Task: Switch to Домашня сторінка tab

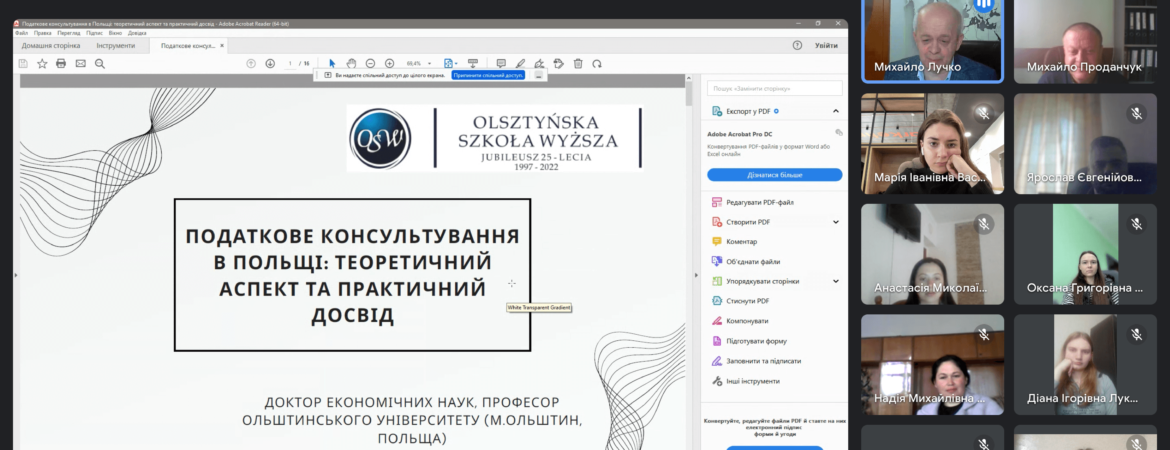Action: tap(51, 46)
